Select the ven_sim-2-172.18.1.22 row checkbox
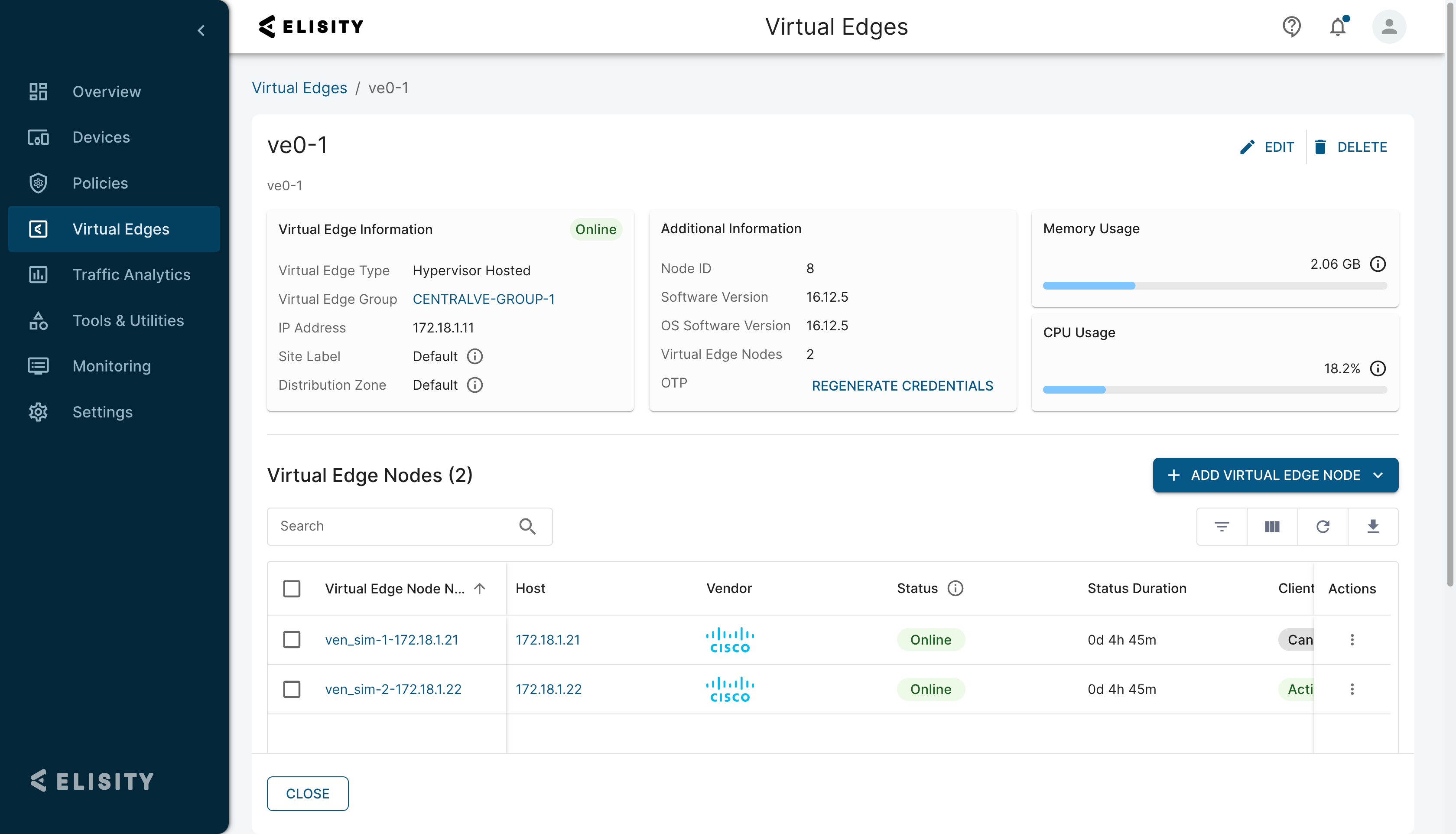Image resolution: width=1456 pixels, height=834 pixels. coord(292,688)
